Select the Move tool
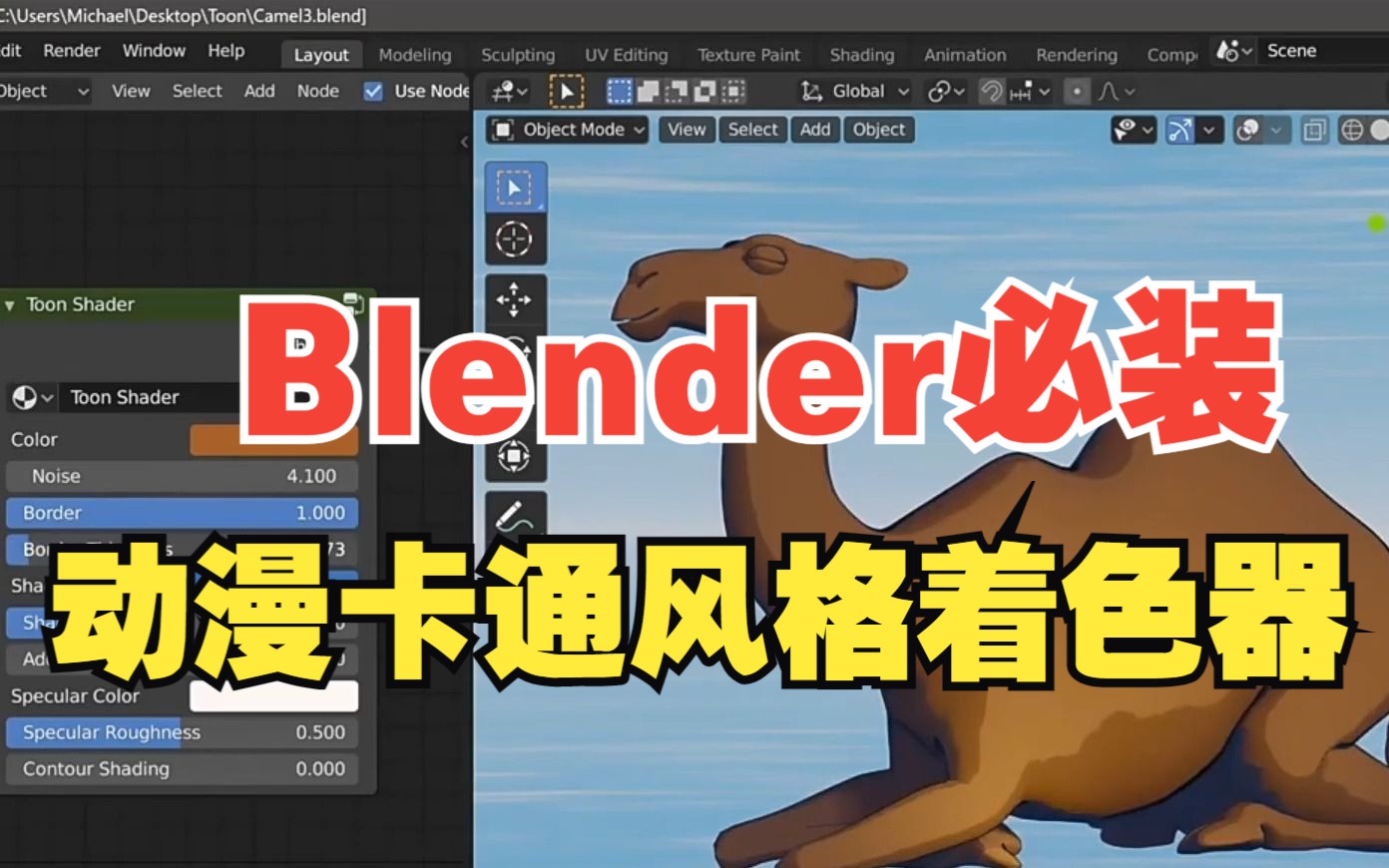The image size is (1389, 868). 515,298
